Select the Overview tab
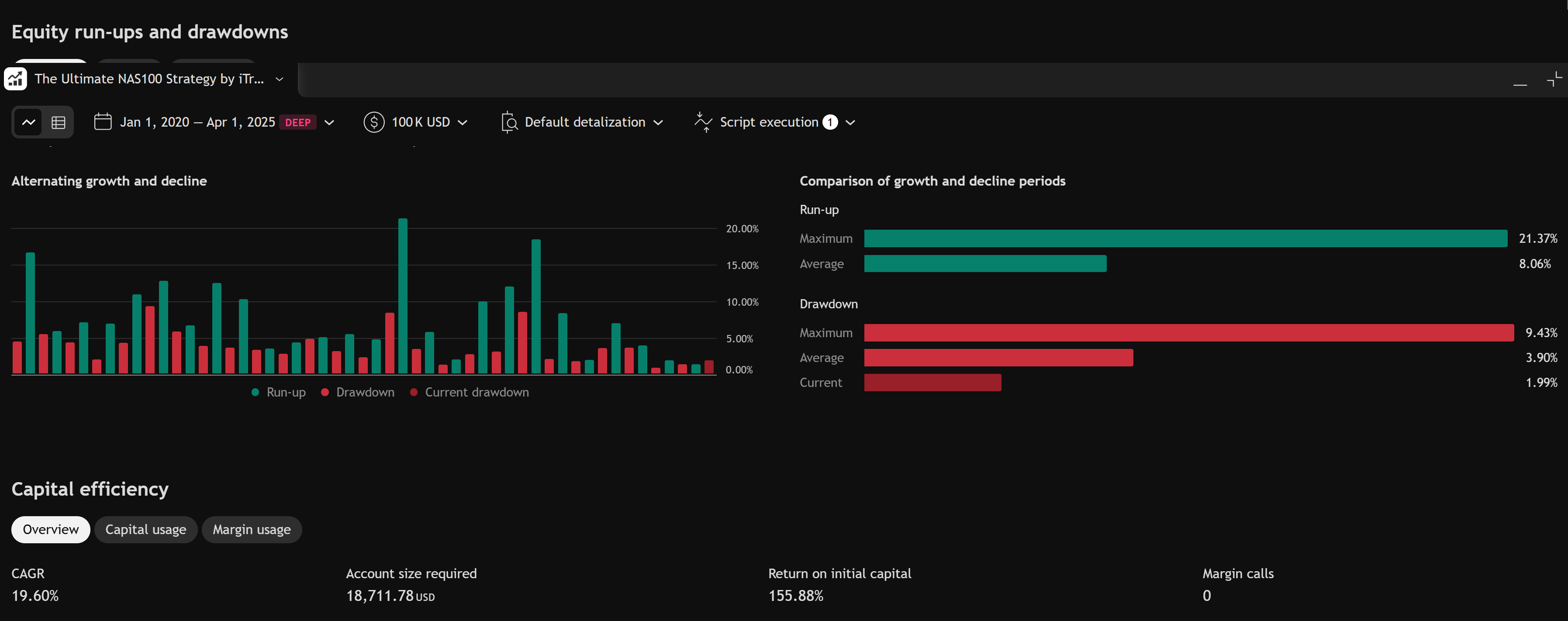Image resolution: width=1568 pixels, height=621 pixels. coord(51,530)
